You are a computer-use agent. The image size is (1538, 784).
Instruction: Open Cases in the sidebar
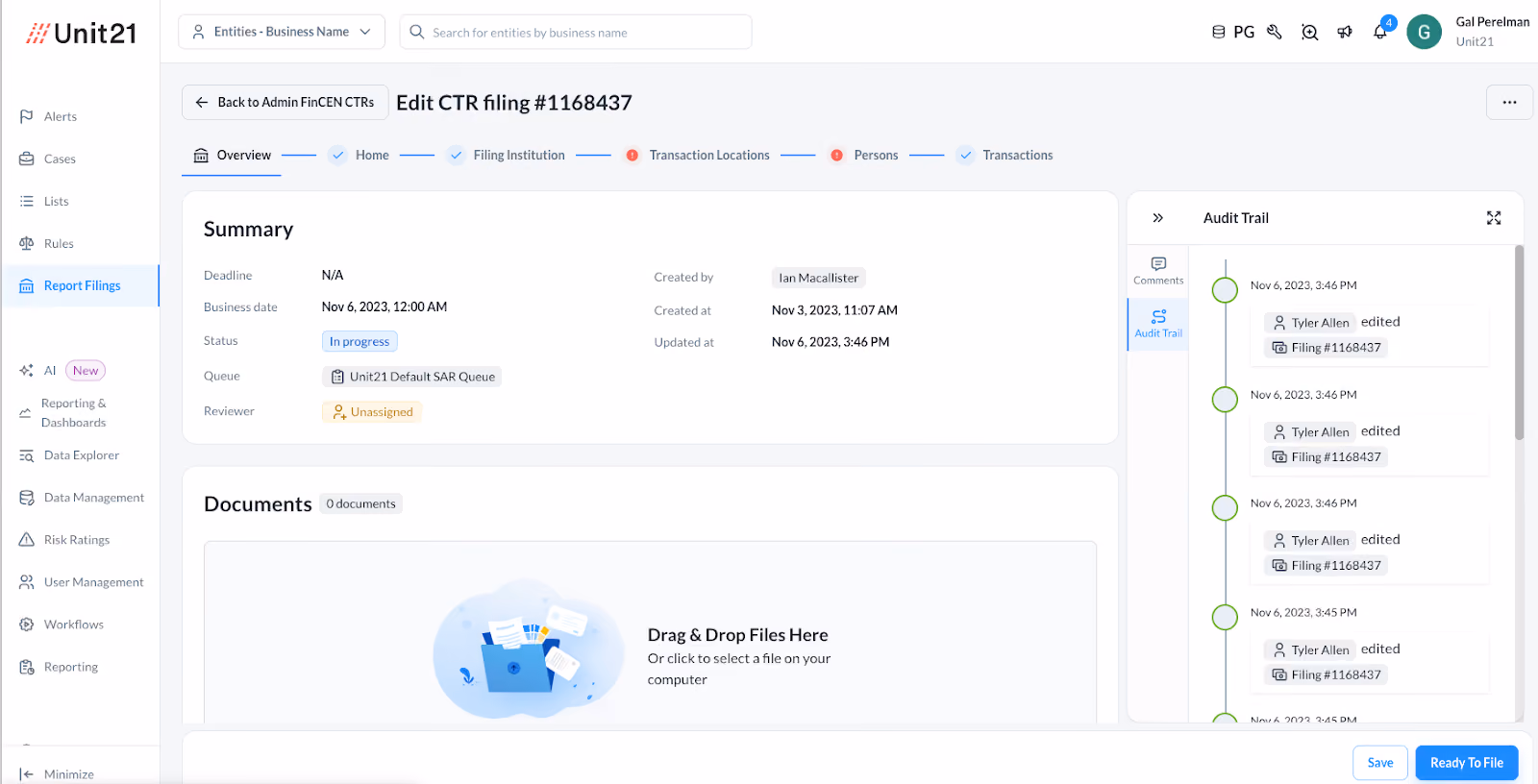(x=60, y=159)
